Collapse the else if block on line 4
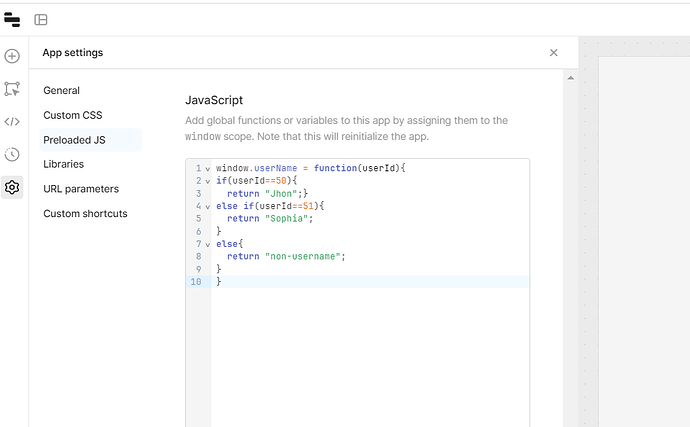Screen dimensions: 690x427 pos(207,206)
